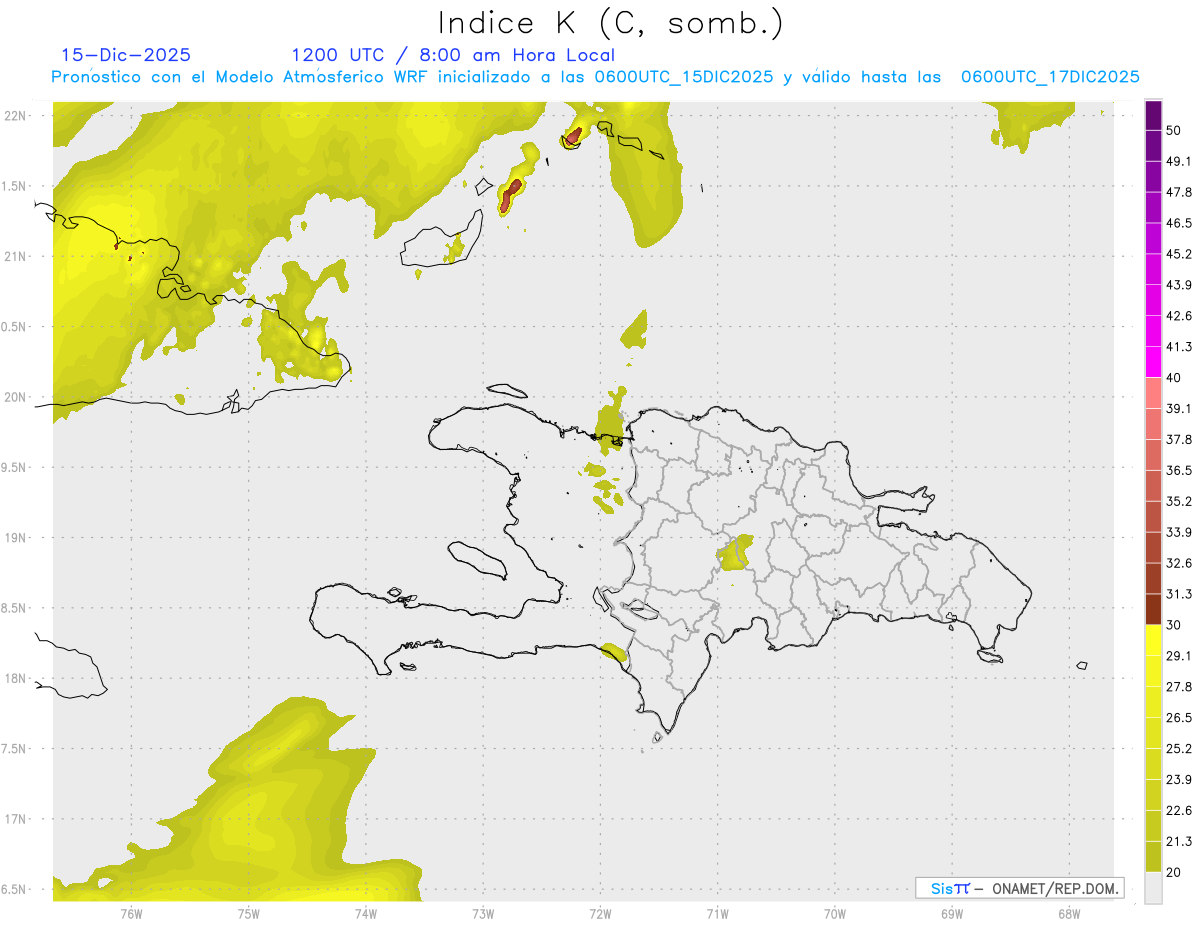Click the "72W" longitude label
The height and width of the screenshot is (927, 1200).
coord(600,913)
